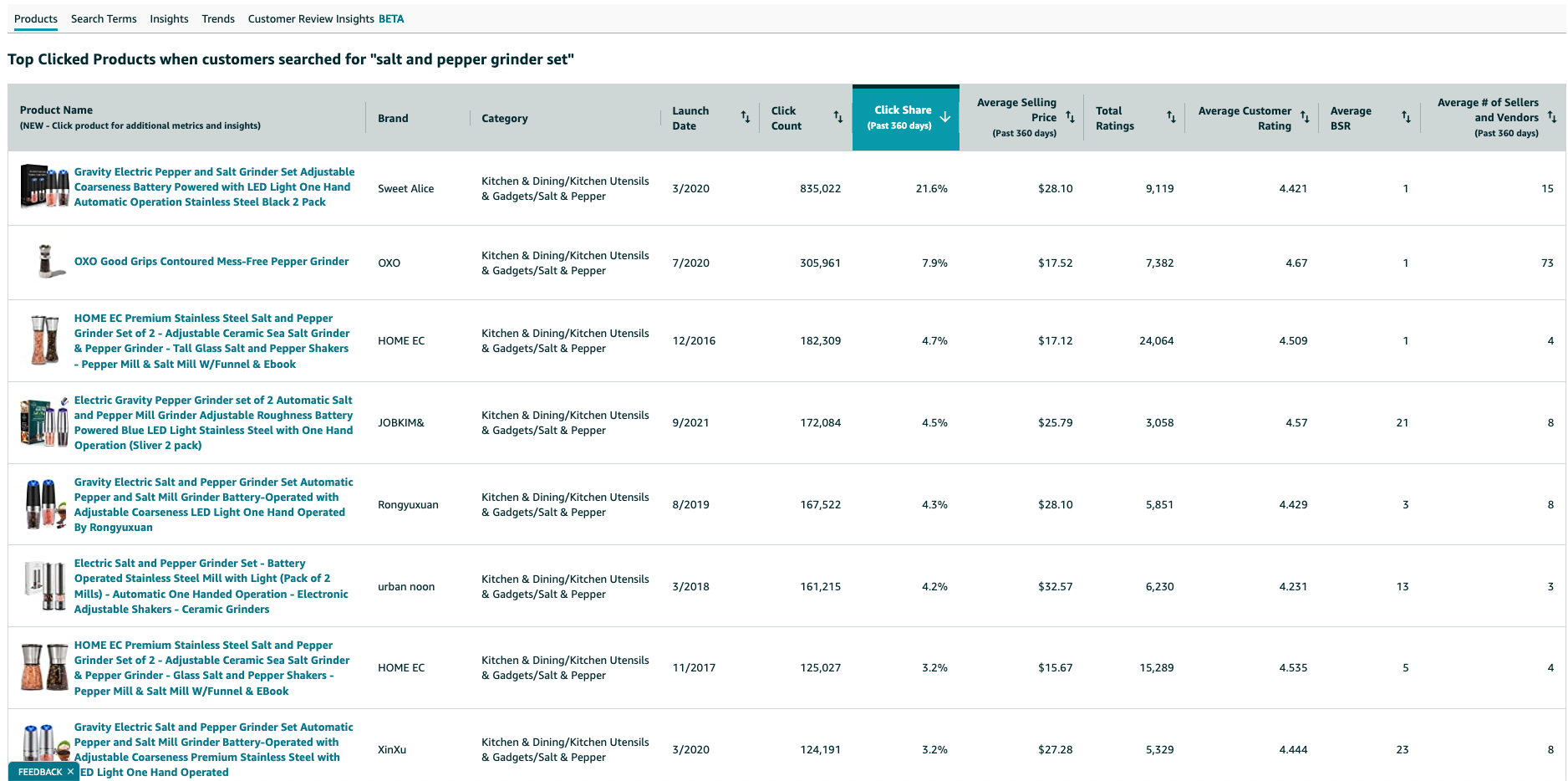Open the Products tab
The width and height of the screenshot is (1568, 781).
tap(36, 18)
